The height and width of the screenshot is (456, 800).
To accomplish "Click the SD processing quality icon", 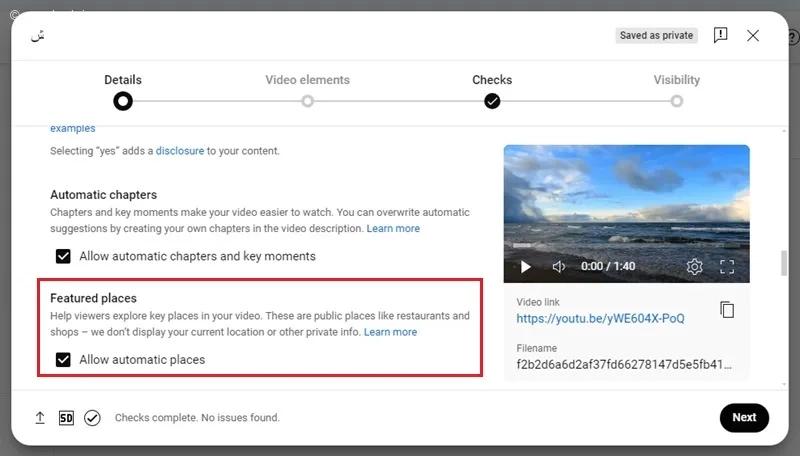I will click(x=66, y=418).
